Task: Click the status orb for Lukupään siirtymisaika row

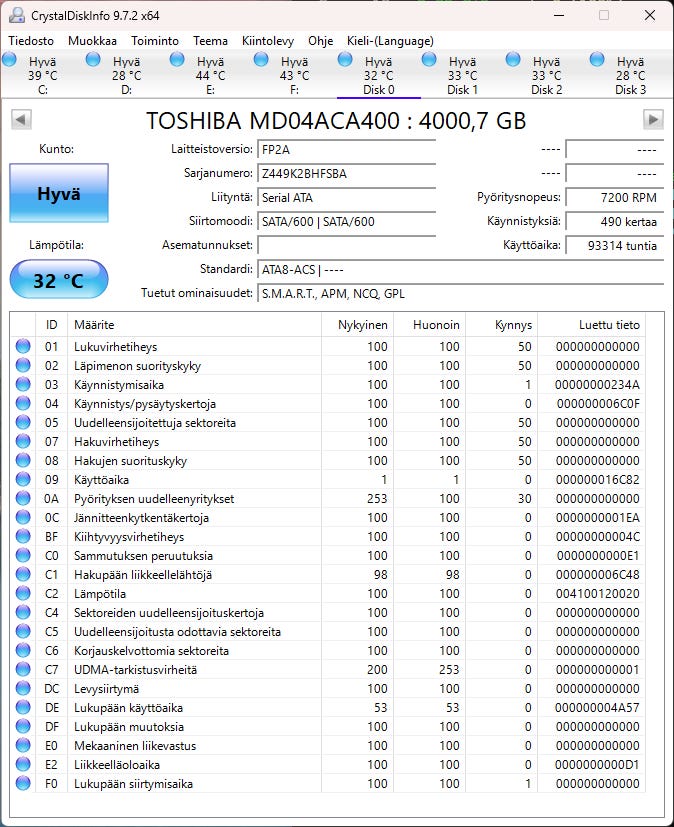Action: tap(23, 783)
